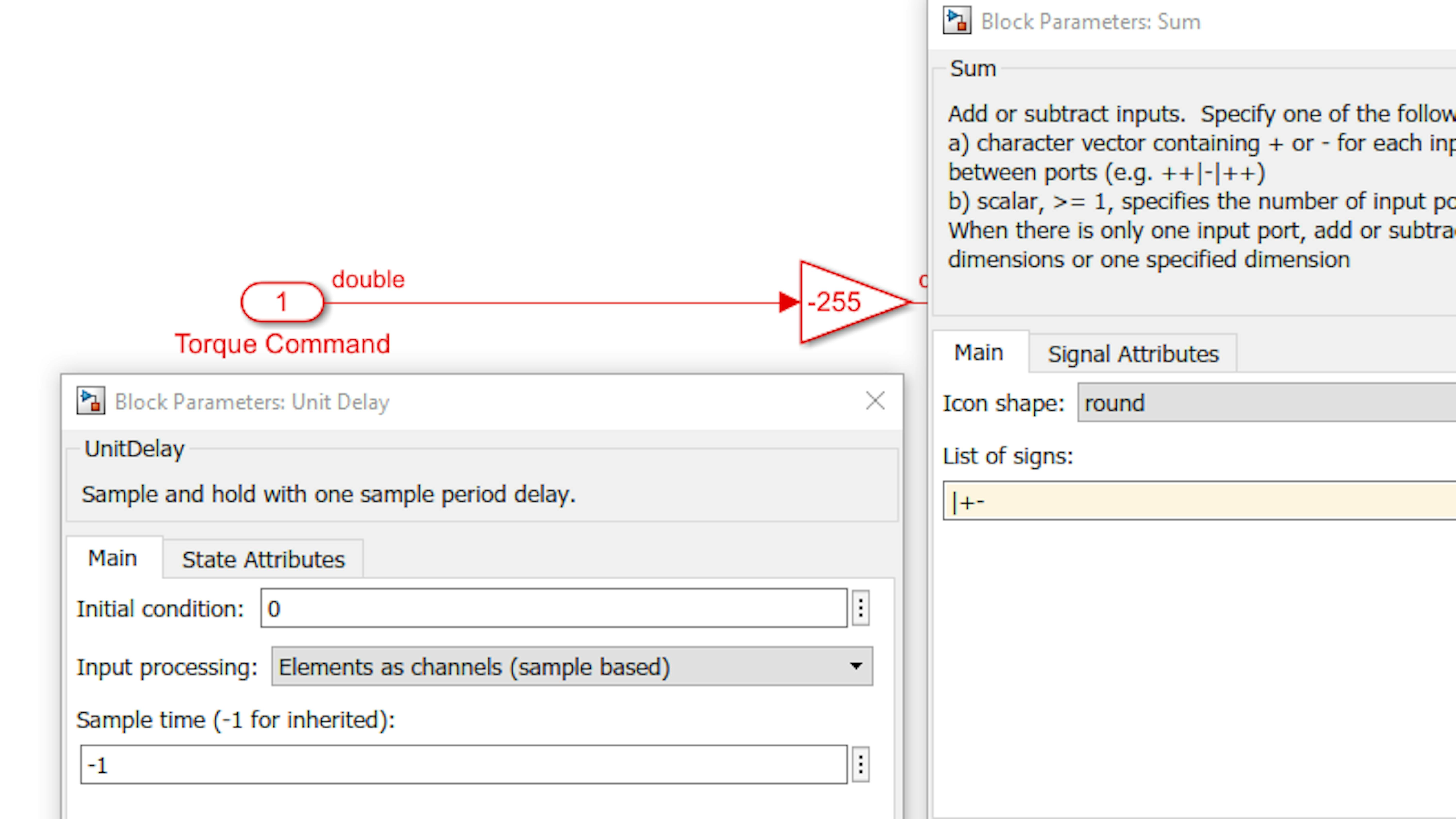The width and height of the screenshot is (1456, 819).
Task: Open the Signal Attributes tab in Sum dialog
Action: [1133, 354]
